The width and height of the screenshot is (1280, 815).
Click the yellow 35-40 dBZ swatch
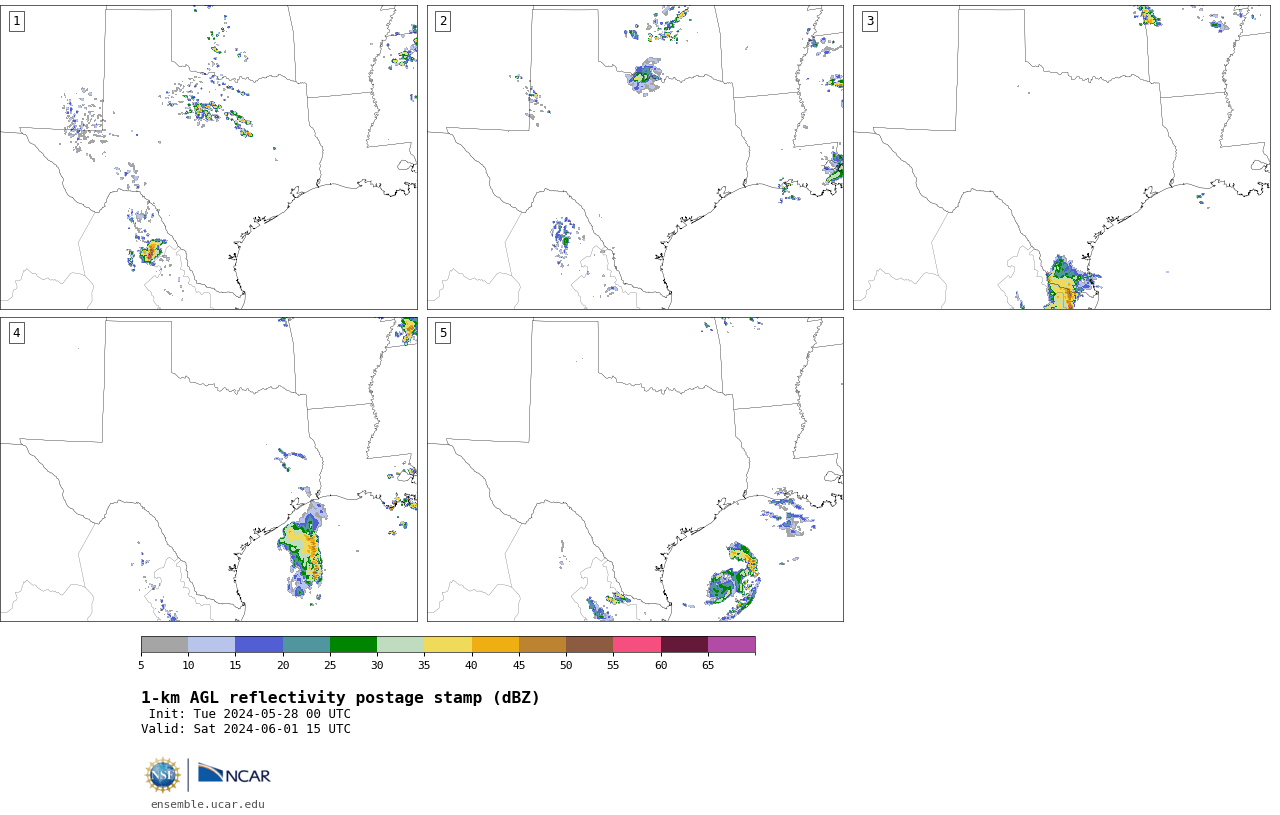448,644
